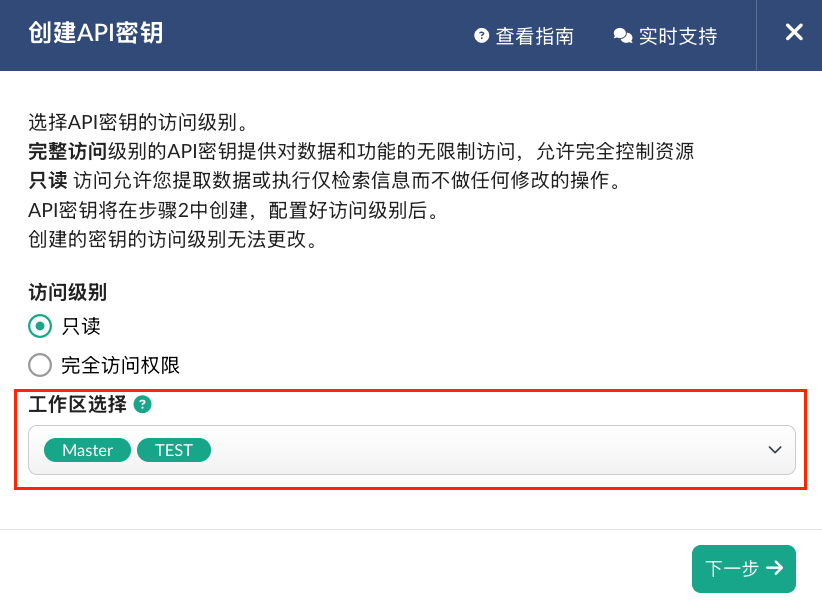Click the 完全访问权限 option label text
Viewport: 822px width, 602px height.
pyautogui.click(x=121, y=366)
